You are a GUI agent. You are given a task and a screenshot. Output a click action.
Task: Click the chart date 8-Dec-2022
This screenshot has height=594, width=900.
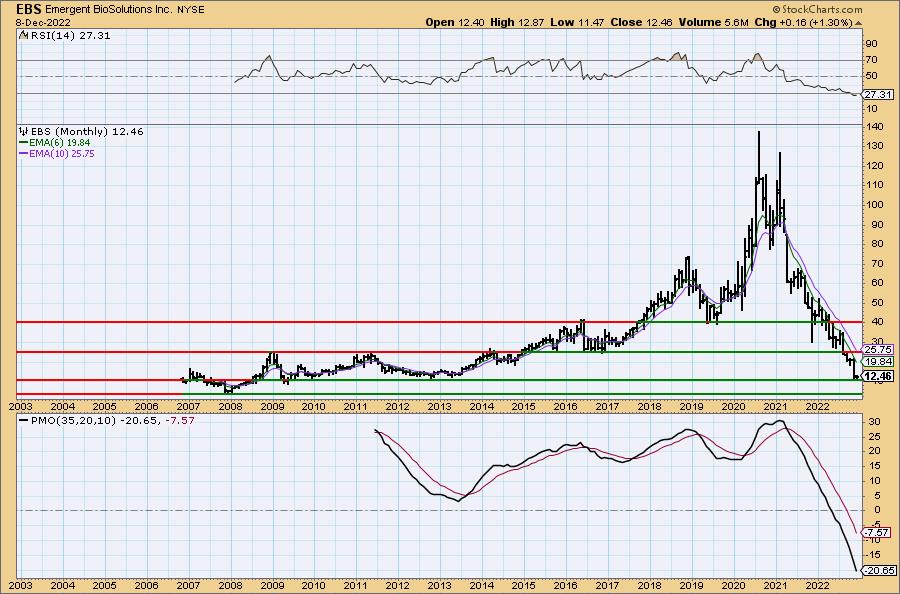[43, 22]
